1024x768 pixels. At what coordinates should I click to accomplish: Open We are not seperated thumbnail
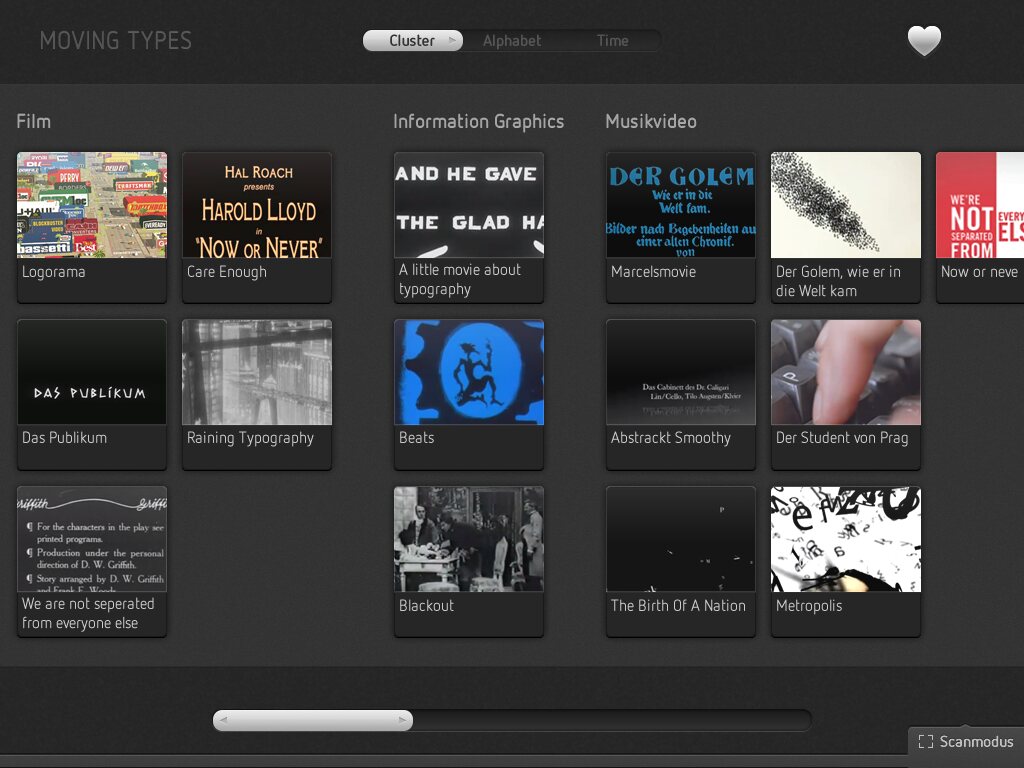tap(92, 539)
